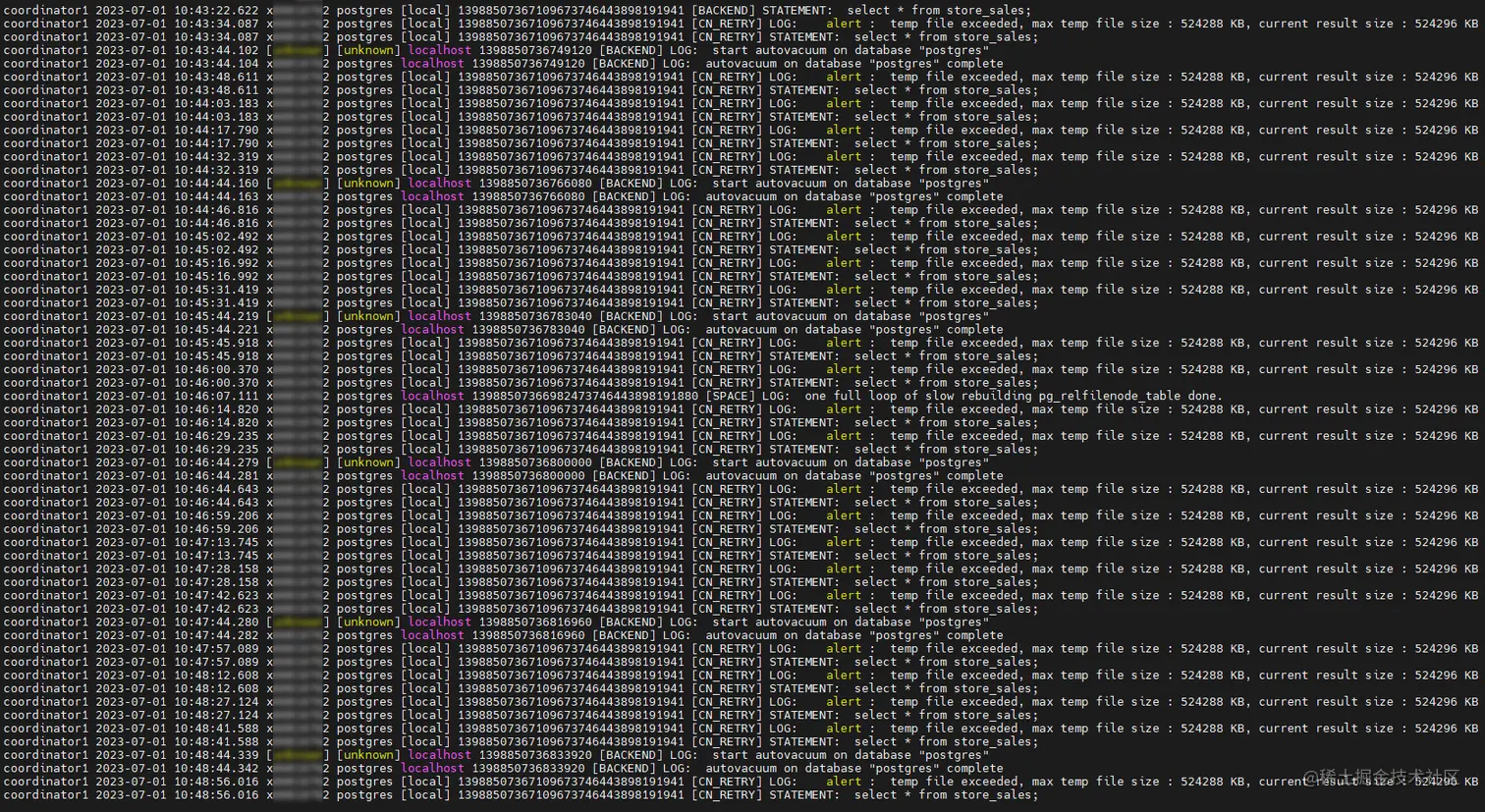Viewport: 1485px width, 812px height.
Task: Click select statement at 10:48:56.016
Action: click(x=945, y=795)
